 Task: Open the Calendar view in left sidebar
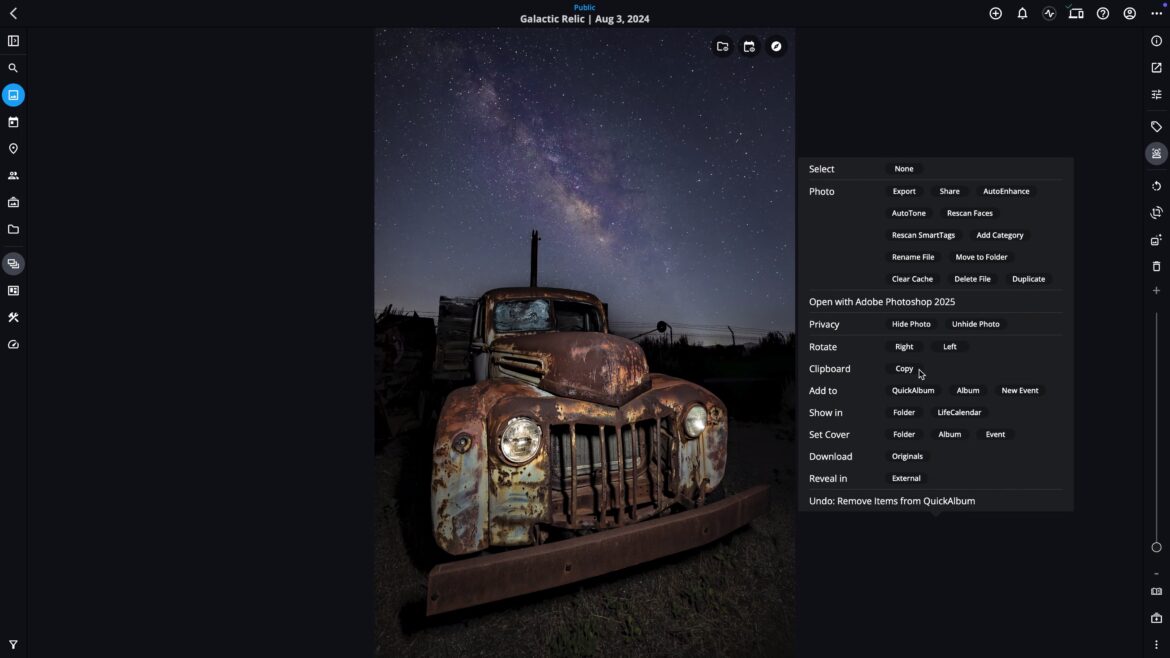(x=13, y=122)
